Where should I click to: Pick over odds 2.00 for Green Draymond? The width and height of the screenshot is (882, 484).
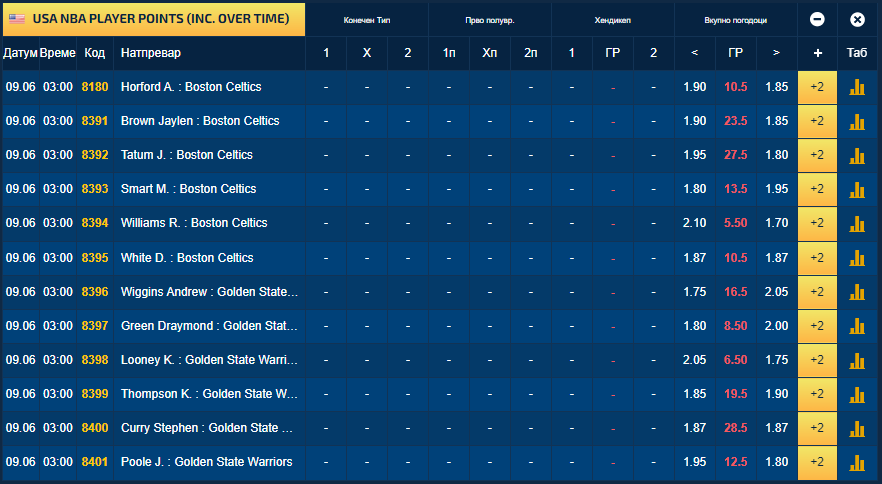click(x=776, y=326)
